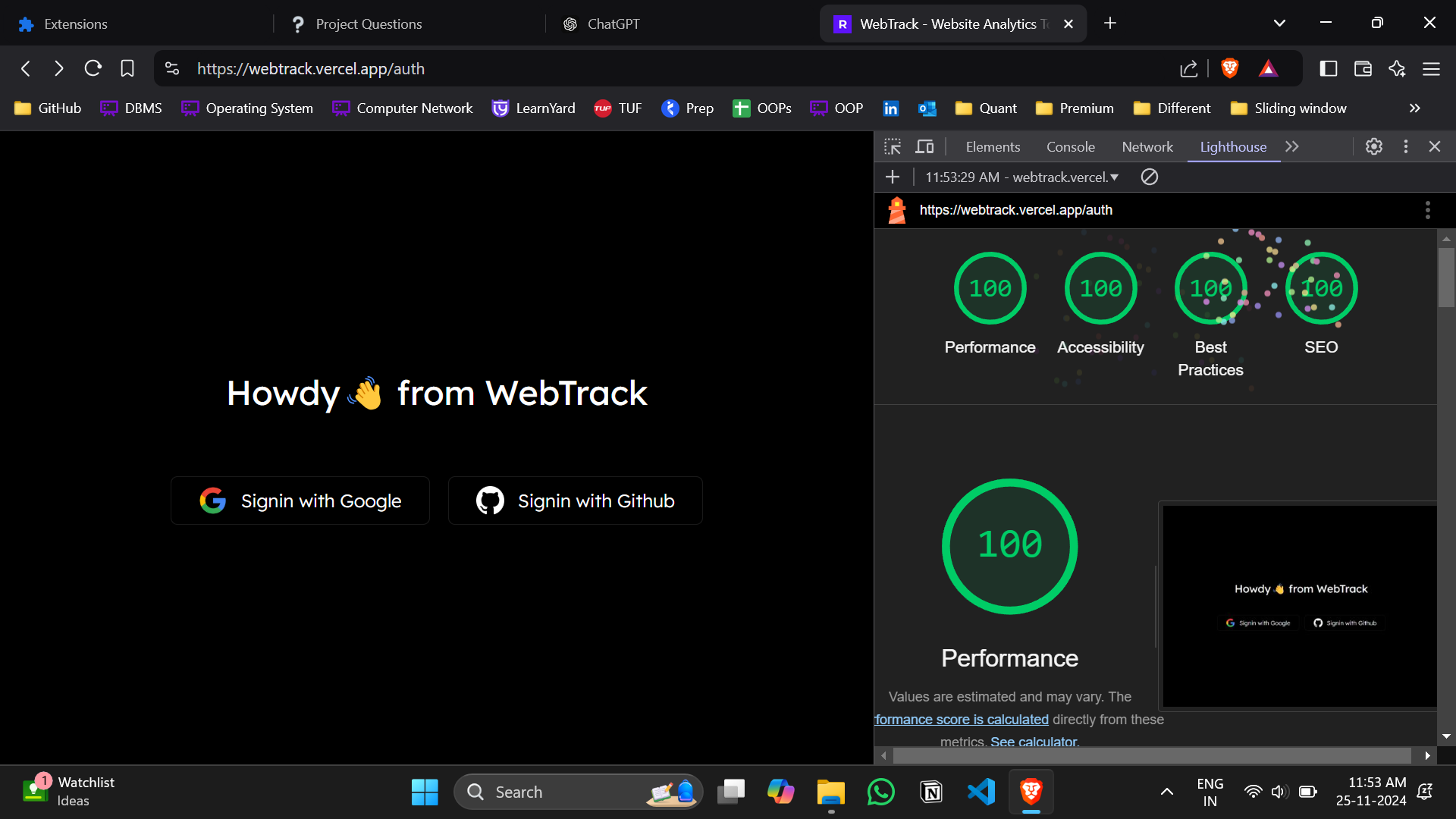Click the clear all Lighthouse reports icon
The height and width of the screenshot is (819, 1456).
(1150, 177)
